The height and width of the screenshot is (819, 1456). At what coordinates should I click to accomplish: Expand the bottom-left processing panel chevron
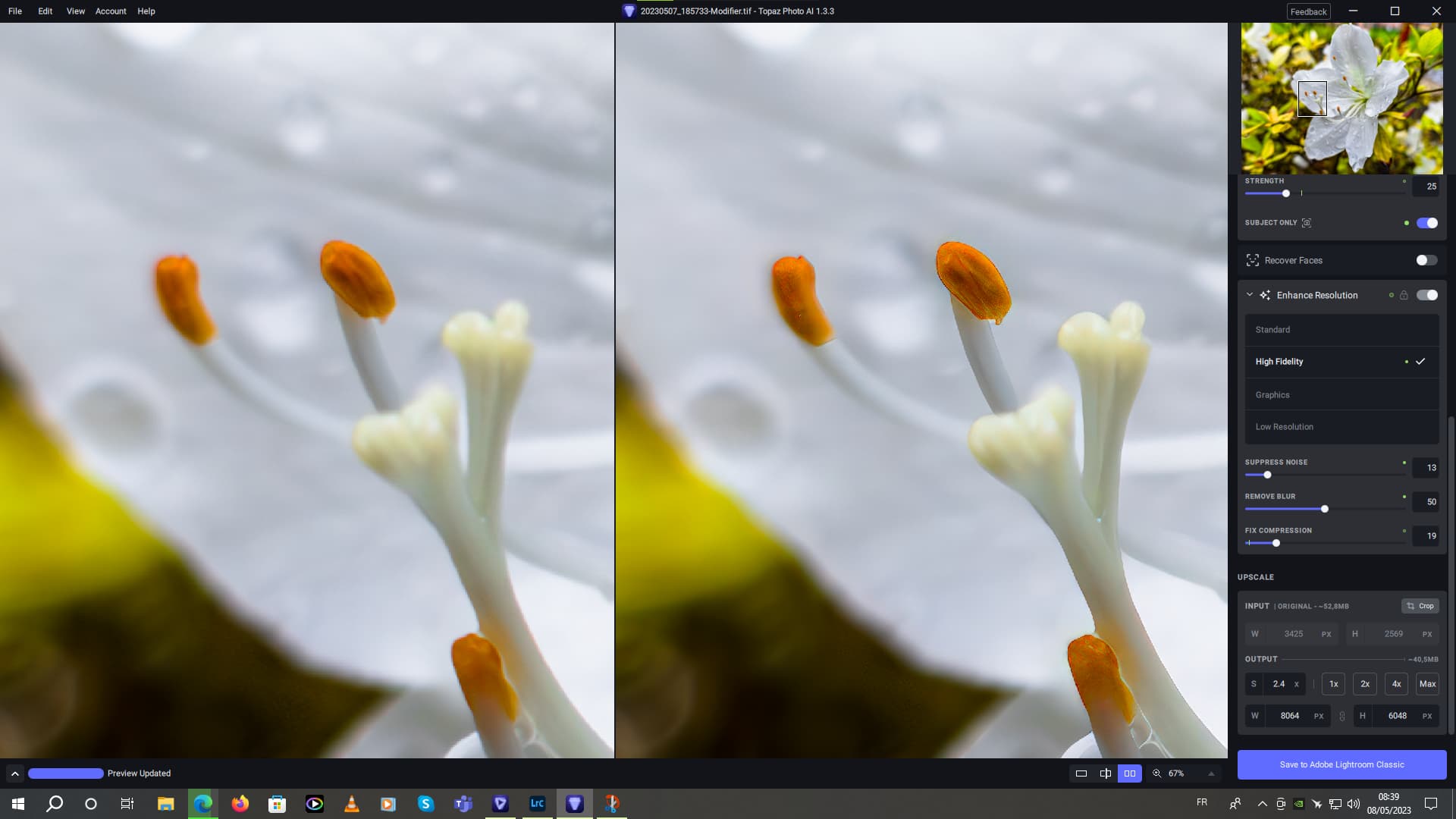pos(14,773)
